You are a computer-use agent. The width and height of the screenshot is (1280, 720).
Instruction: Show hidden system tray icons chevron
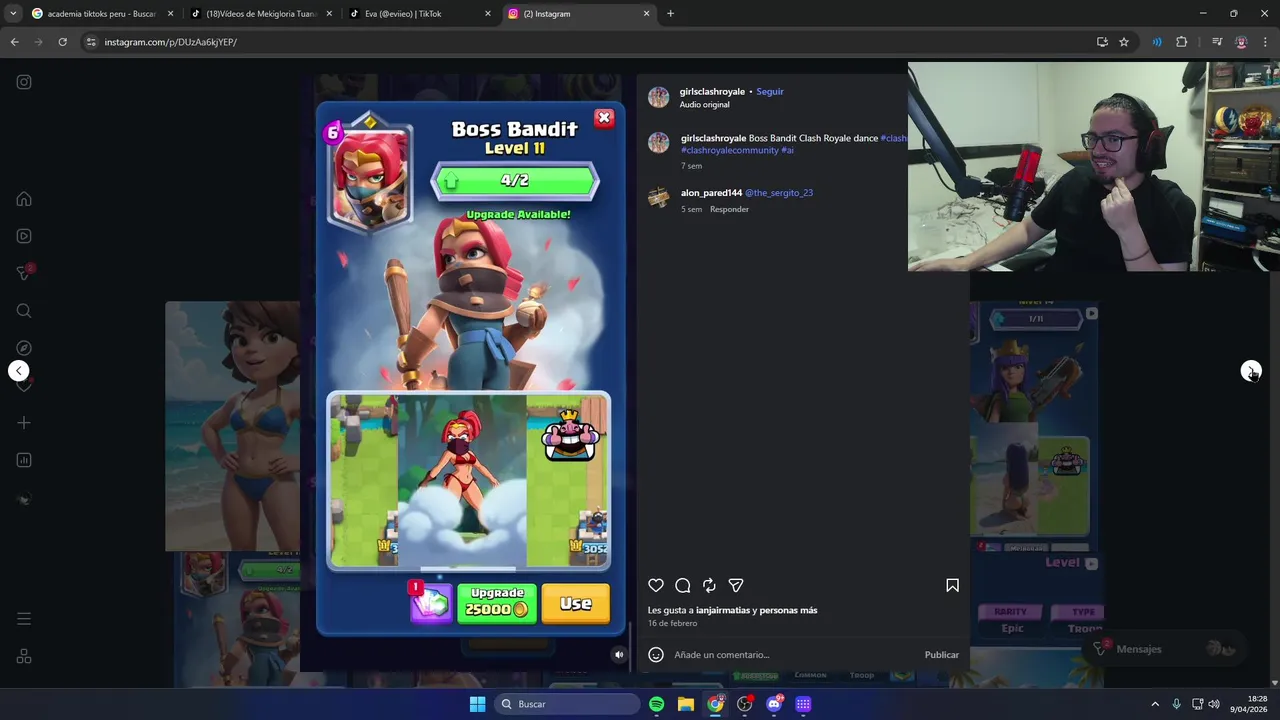point(1155,704)
